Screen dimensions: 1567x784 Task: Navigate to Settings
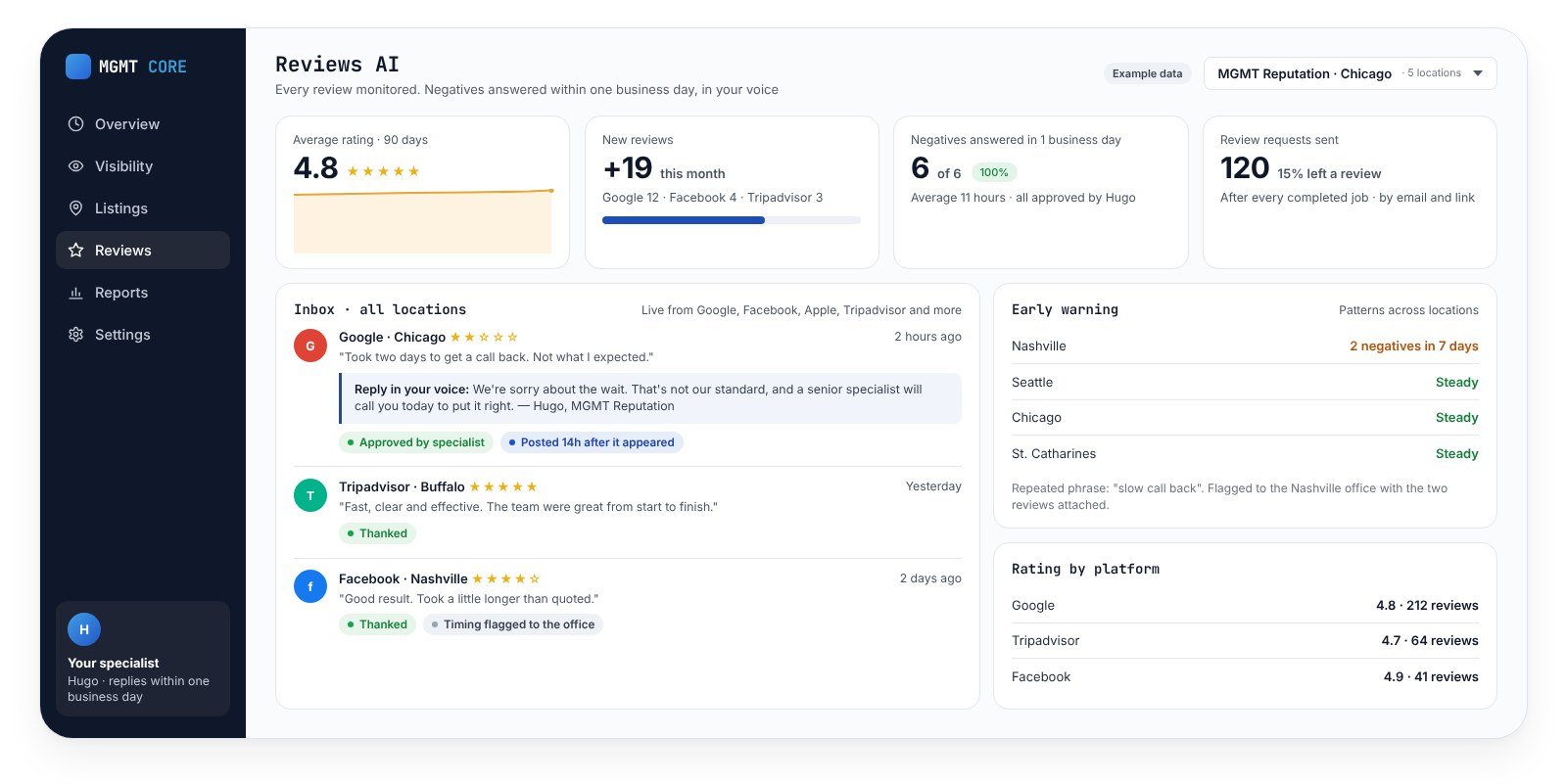tap(143, 335)
